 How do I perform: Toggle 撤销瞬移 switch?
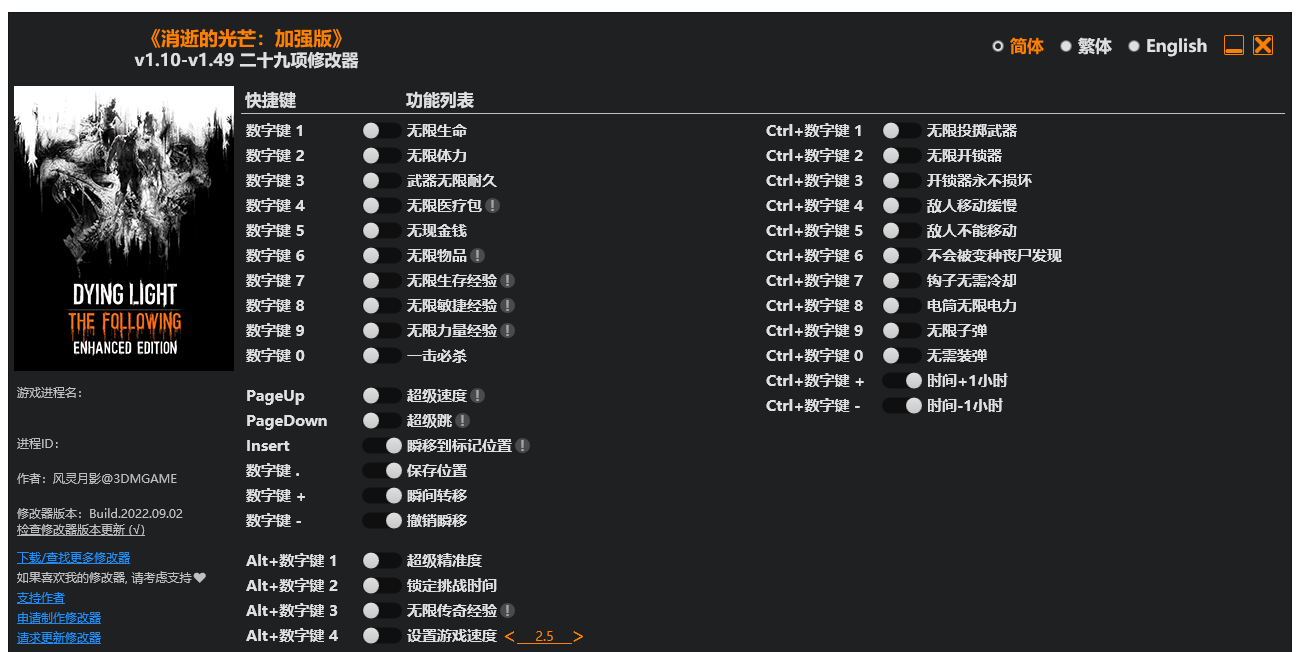point(381,521)
